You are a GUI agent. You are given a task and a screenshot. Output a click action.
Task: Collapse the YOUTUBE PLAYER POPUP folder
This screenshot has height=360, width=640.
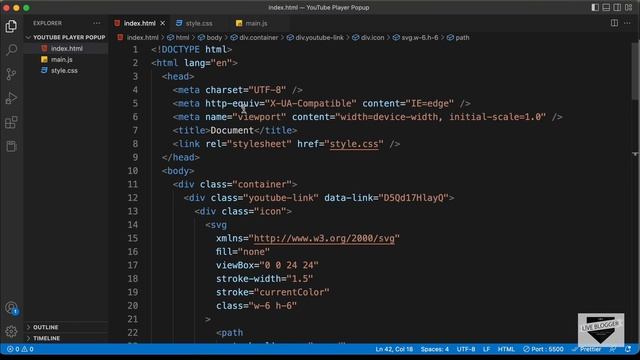click(66, 37)
